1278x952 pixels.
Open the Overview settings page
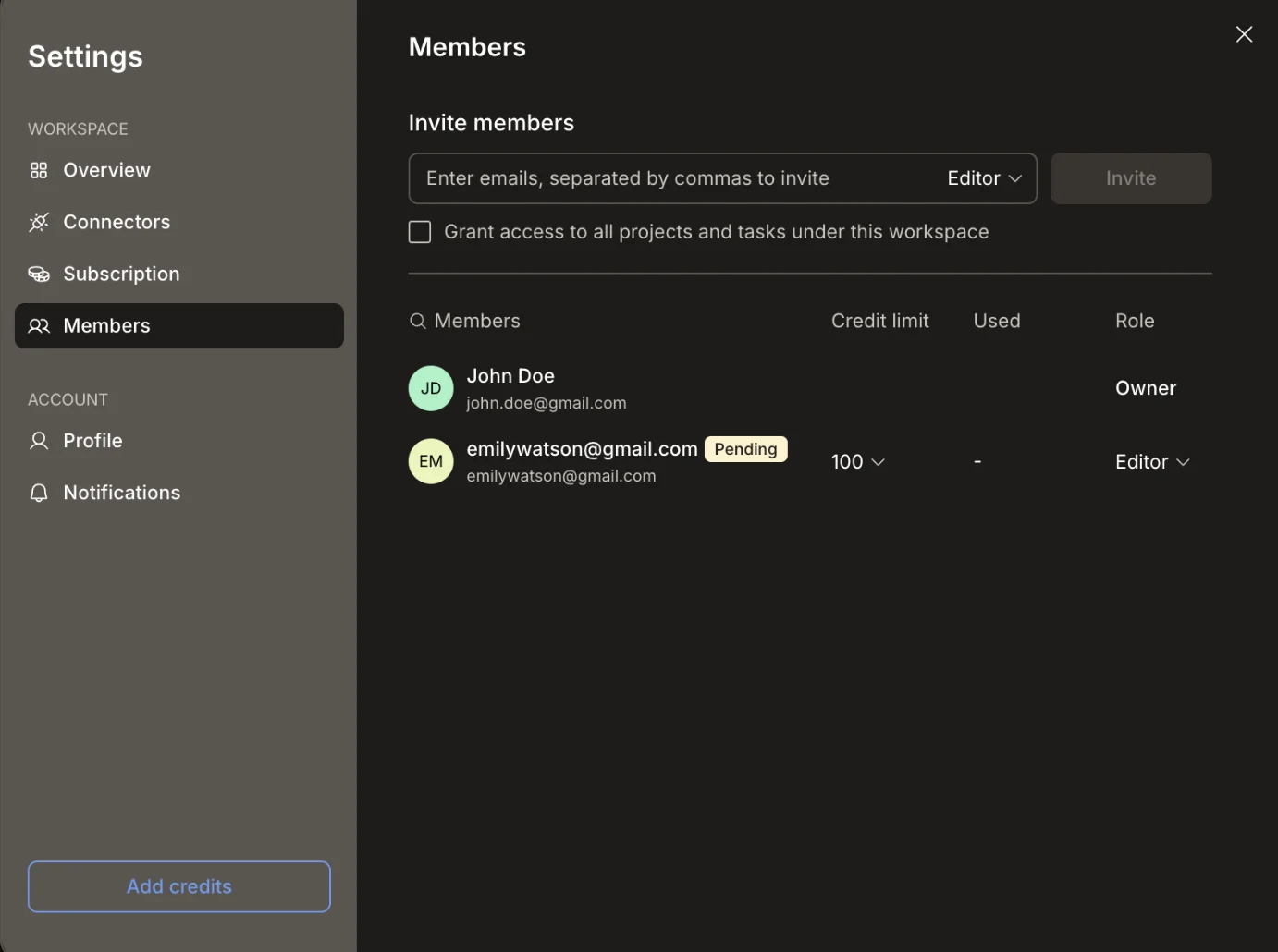(179, 170)
